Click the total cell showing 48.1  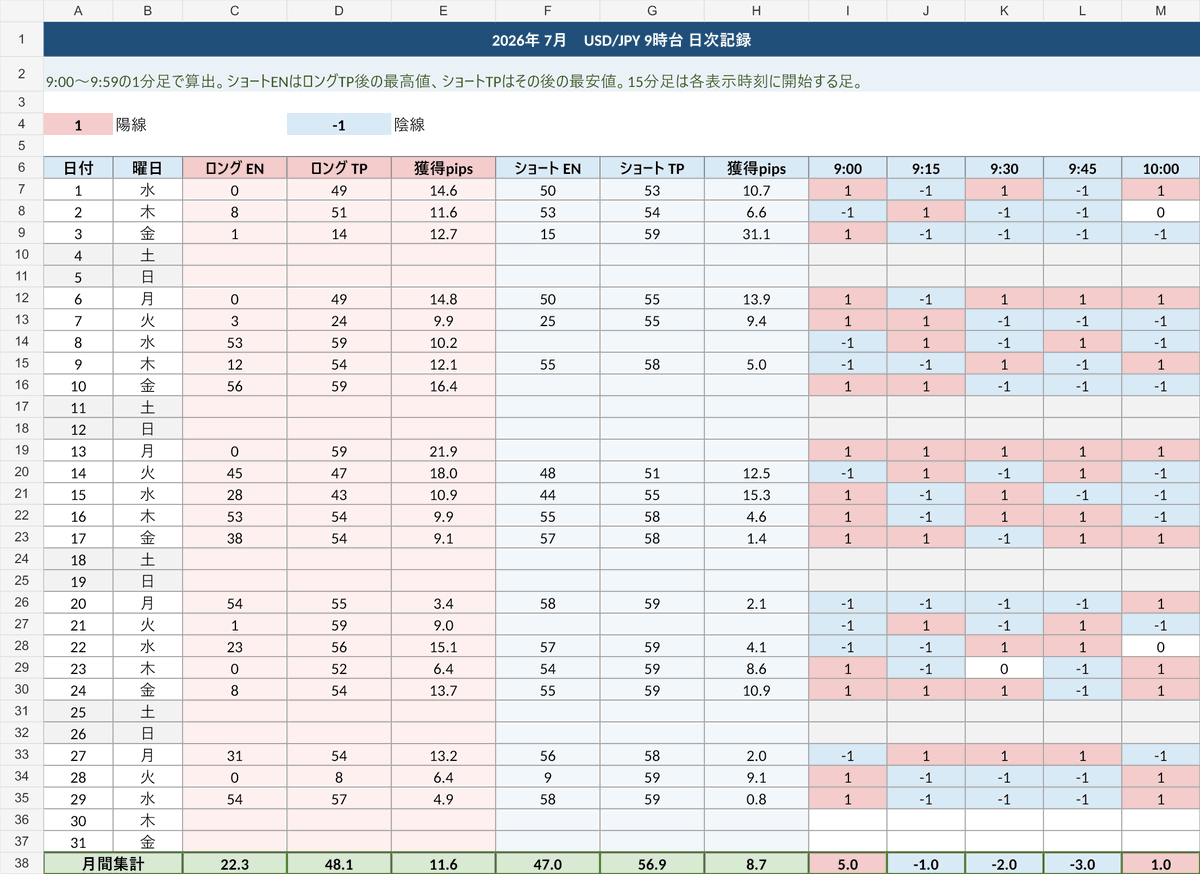coord(338,863)
